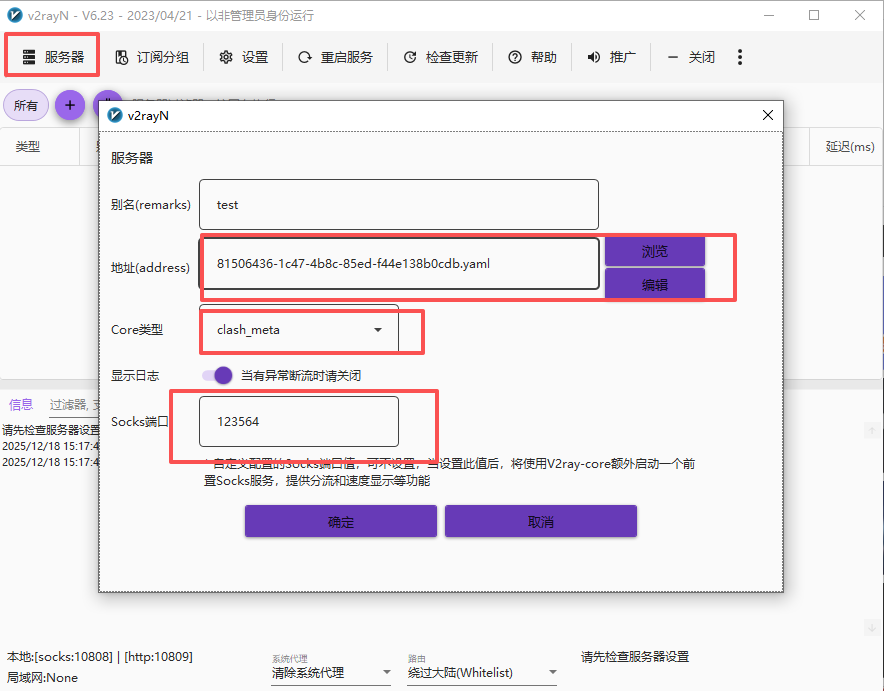Click the log scroll-down arrow
The height and width of the screenshot is (691, 884).
[872, 627]
